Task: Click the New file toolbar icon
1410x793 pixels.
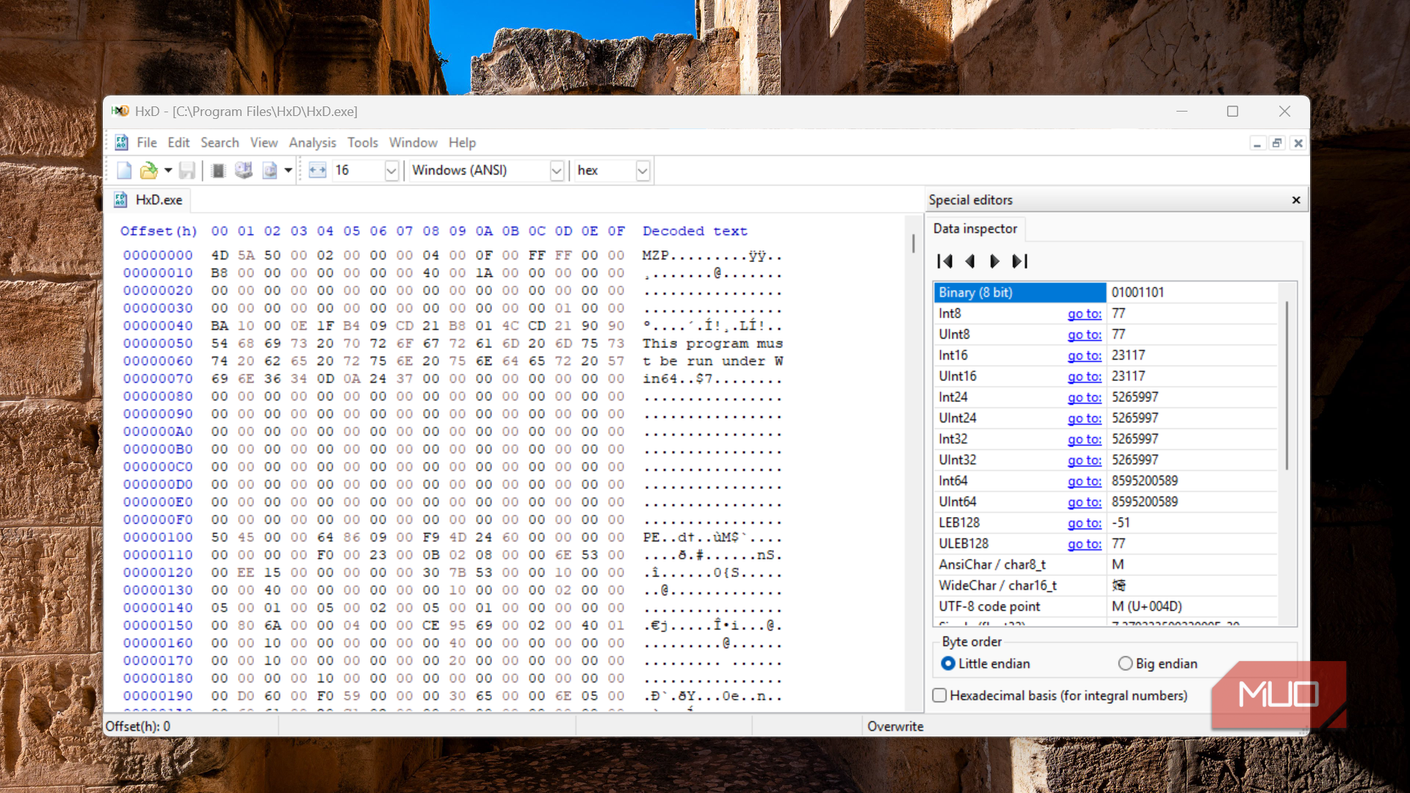Action: point(124,171)
